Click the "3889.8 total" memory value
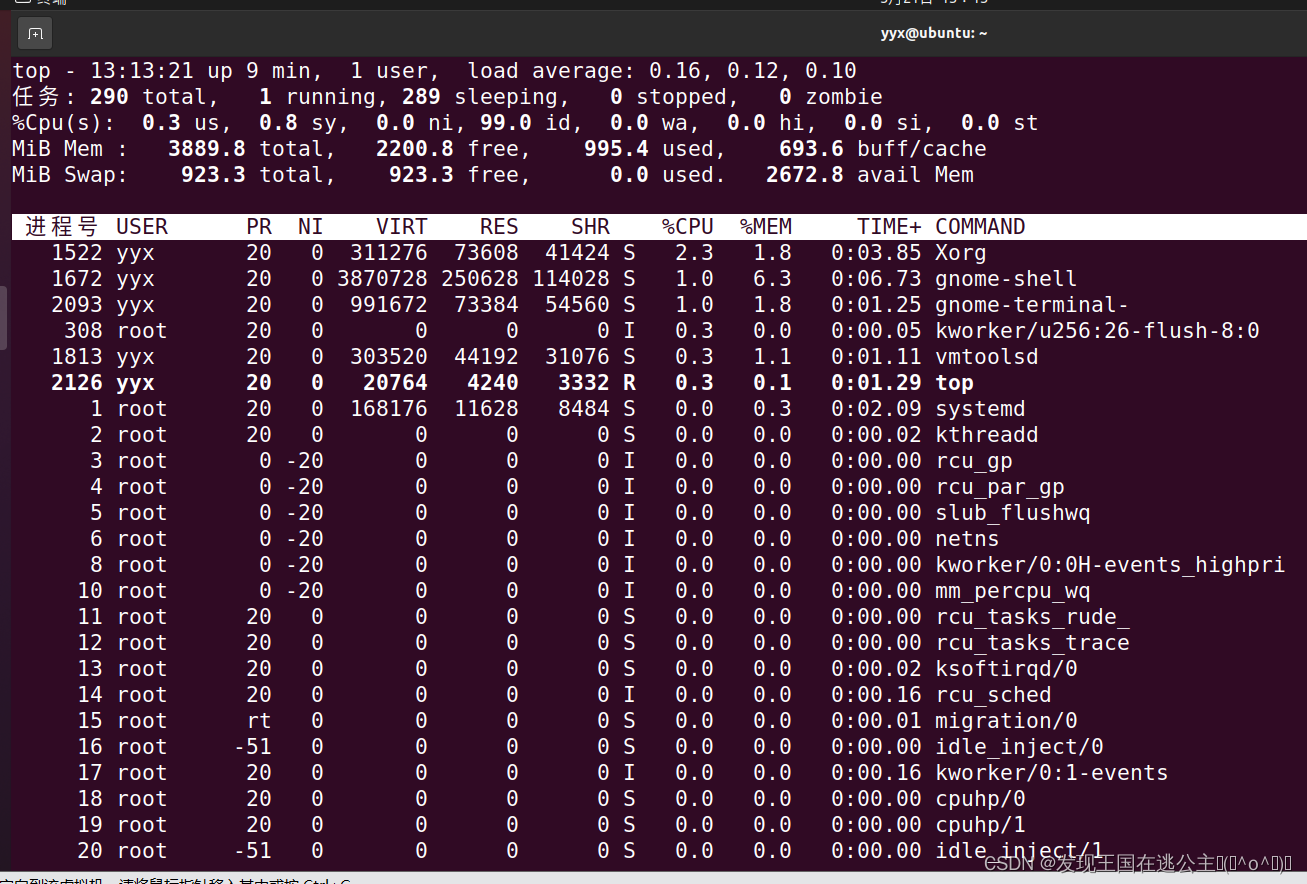The width and height of the screenshot is (1307, 884). coord(246,149)
